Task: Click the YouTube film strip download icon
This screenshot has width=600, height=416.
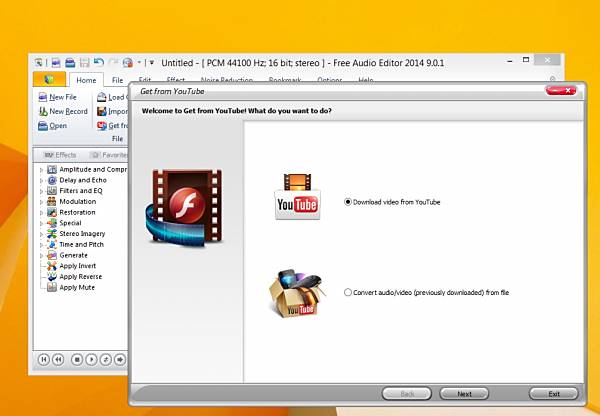Action: coord(297,196)
